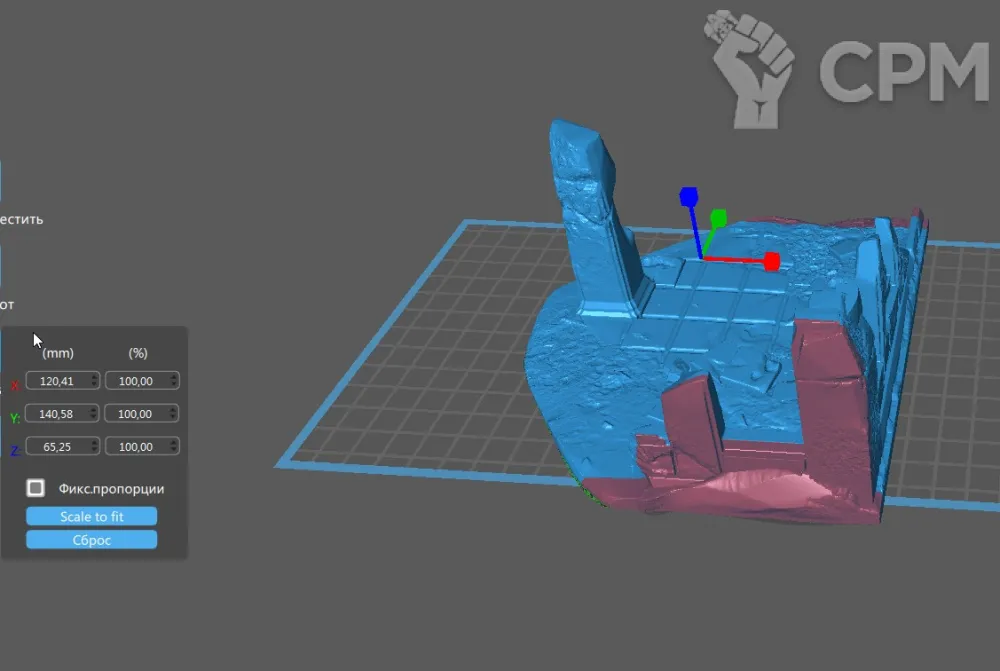
Task: Click the X size field showing 120,41
Action: click(x=56, y=380)
